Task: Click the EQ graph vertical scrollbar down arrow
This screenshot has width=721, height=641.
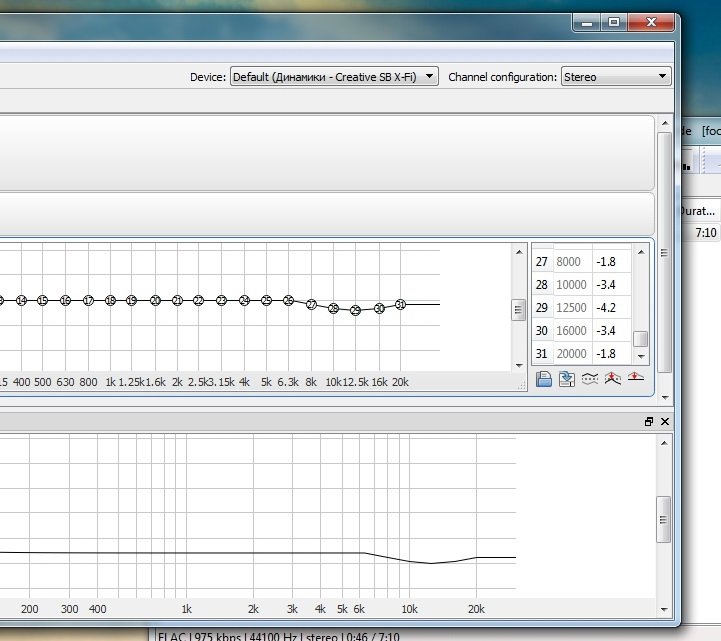Action: (519, 366)
